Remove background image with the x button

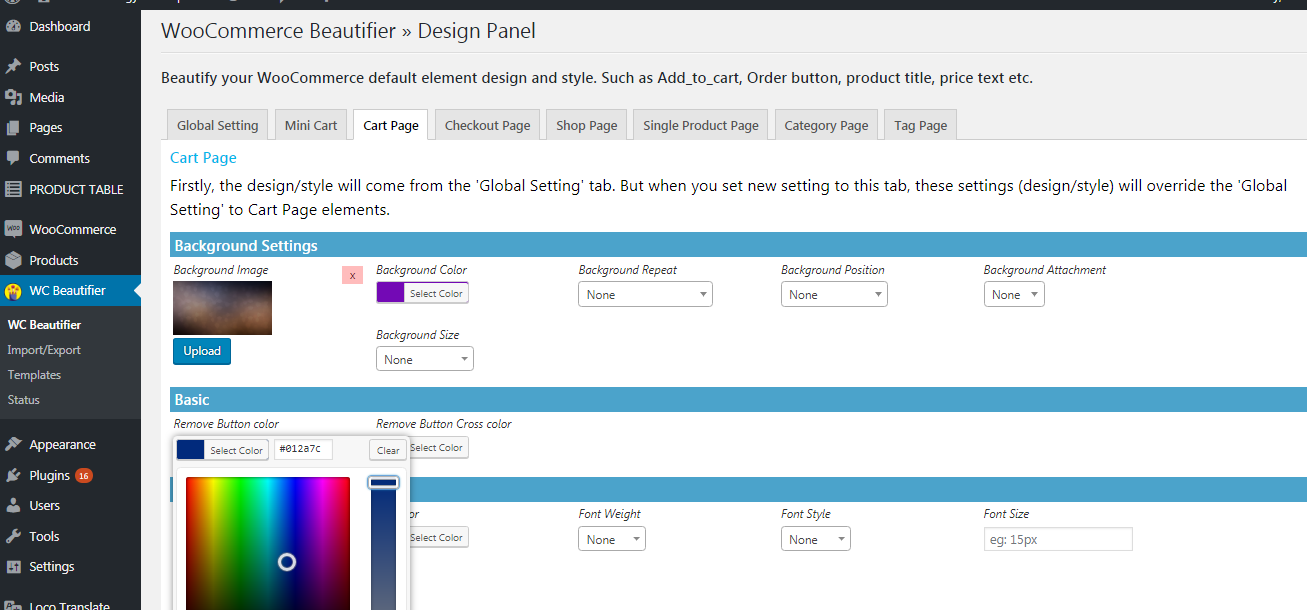point(352,275)
